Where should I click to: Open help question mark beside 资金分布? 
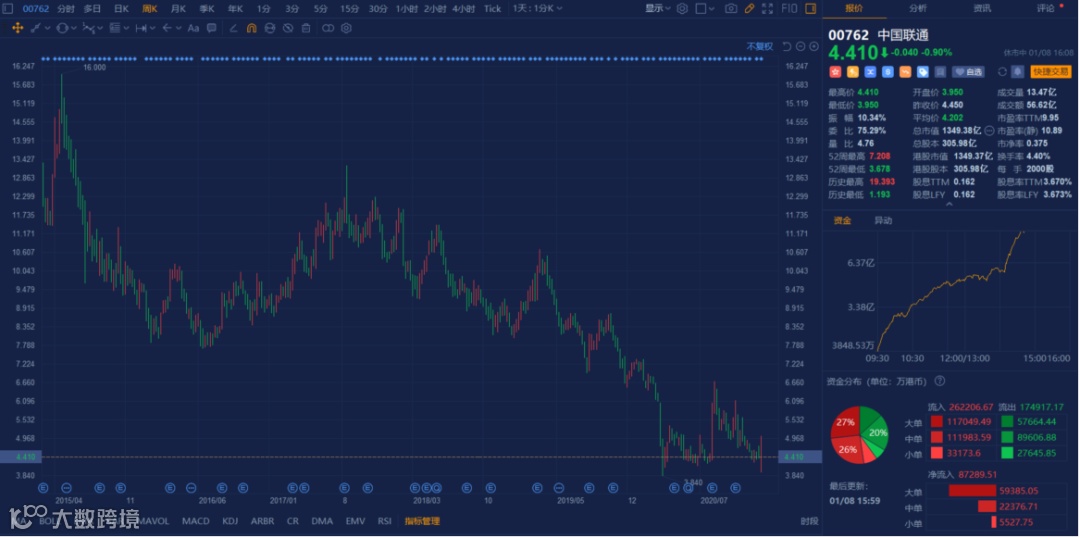click(x=939, y=381)
